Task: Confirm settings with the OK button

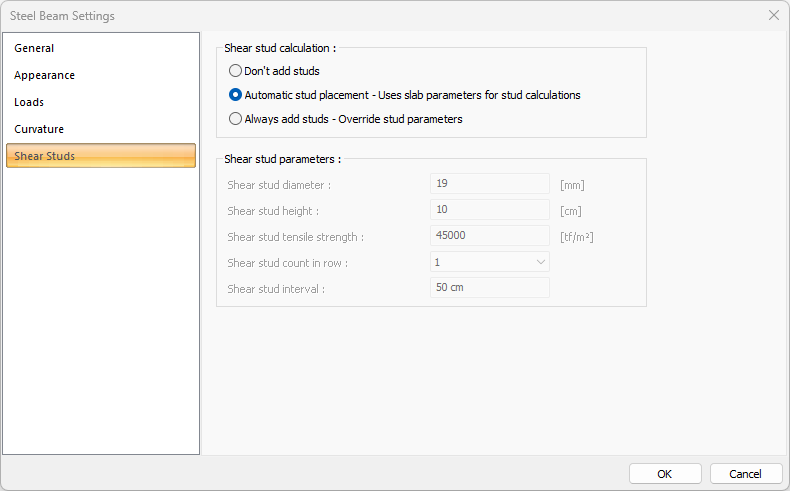Action: pos(665,474)
